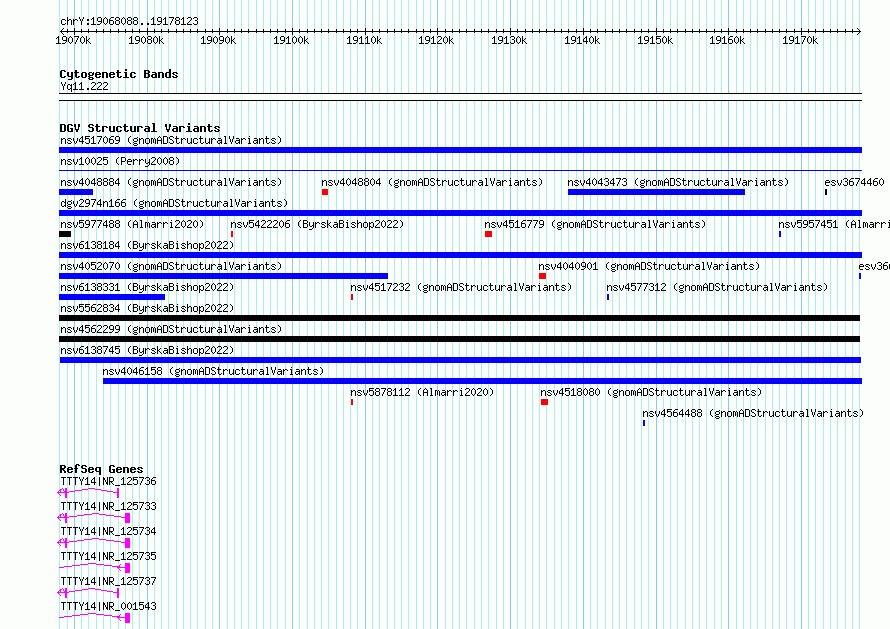
Task: Click the red nsv4516779 variant marker
Action: point(488,234)
